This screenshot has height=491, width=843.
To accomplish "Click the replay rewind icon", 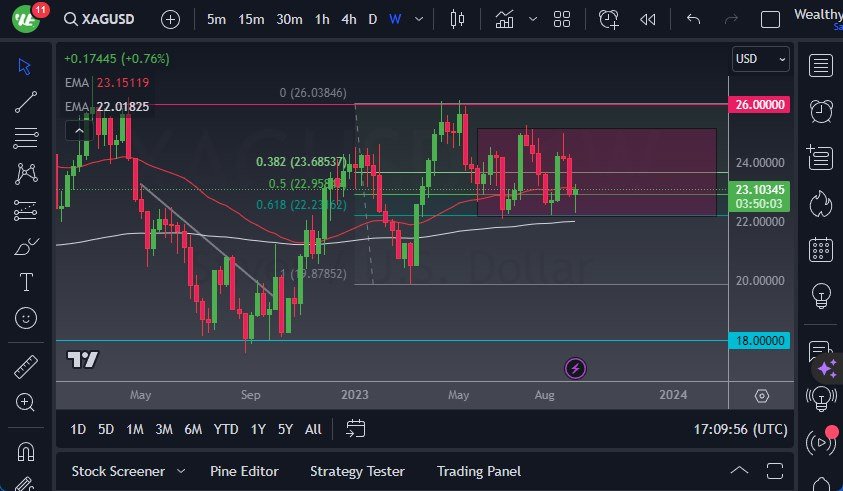I will (x=648, y=19).
